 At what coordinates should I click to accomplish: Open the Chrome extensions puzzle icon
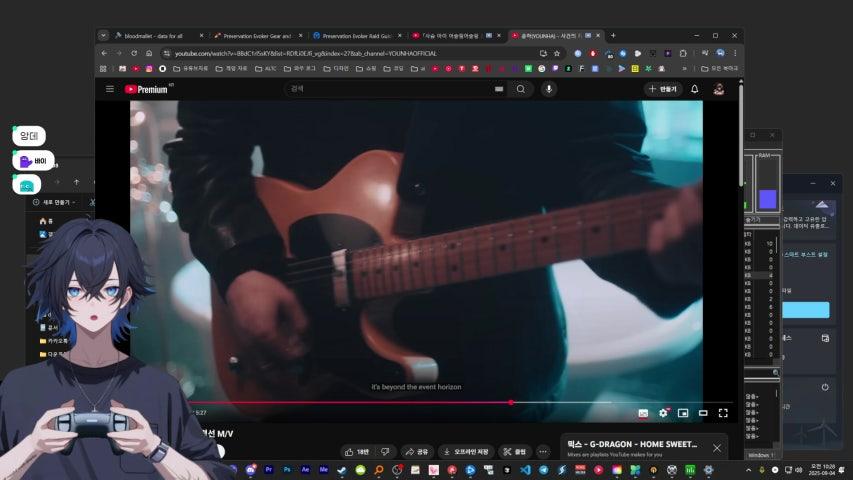click(683, 53)
